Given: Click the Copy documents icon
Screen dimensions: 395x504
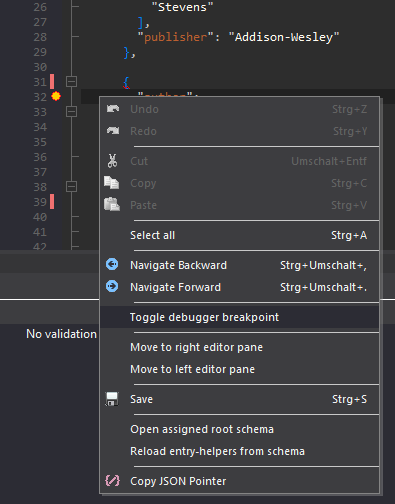Looking at the screenshot, I should click(x=112, y=183).
